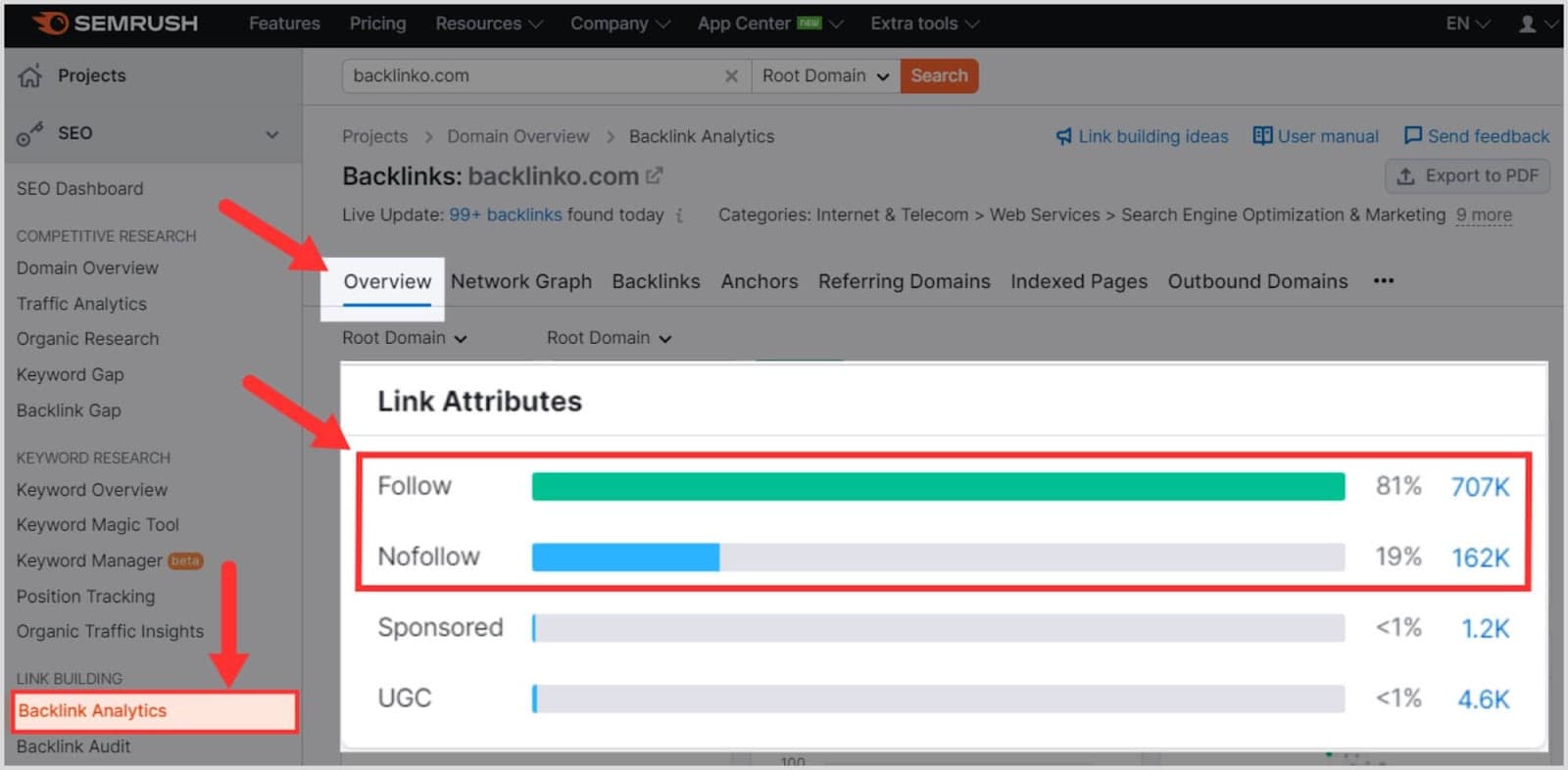Click the info icon after found today

(679, 216)
